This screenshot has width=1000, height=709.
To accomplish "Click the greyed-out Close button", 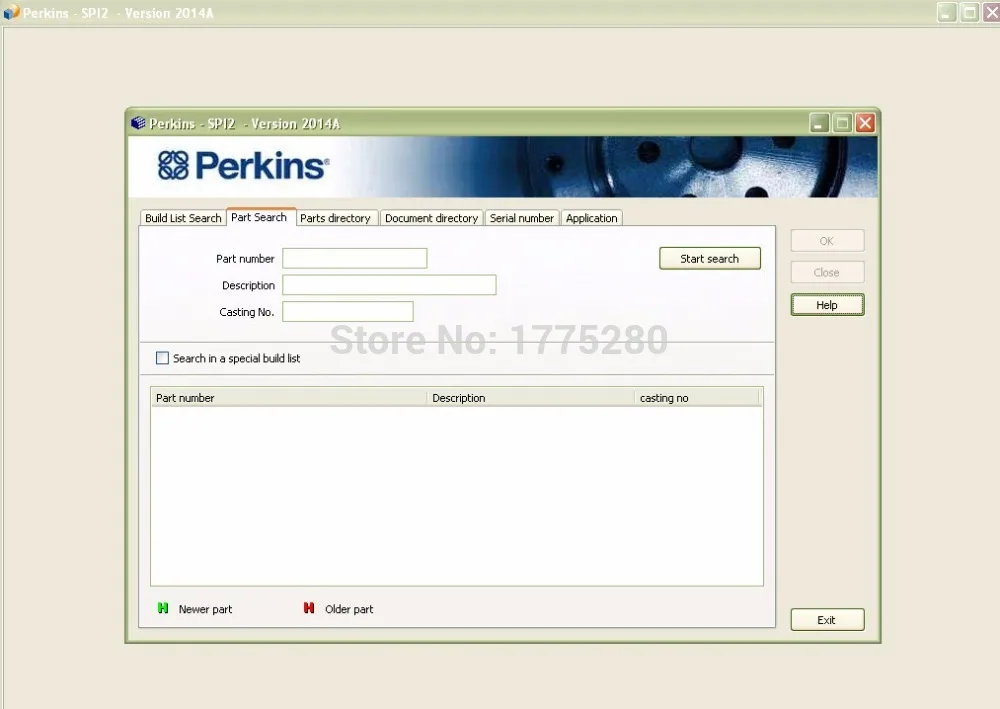I will (827, 272).
